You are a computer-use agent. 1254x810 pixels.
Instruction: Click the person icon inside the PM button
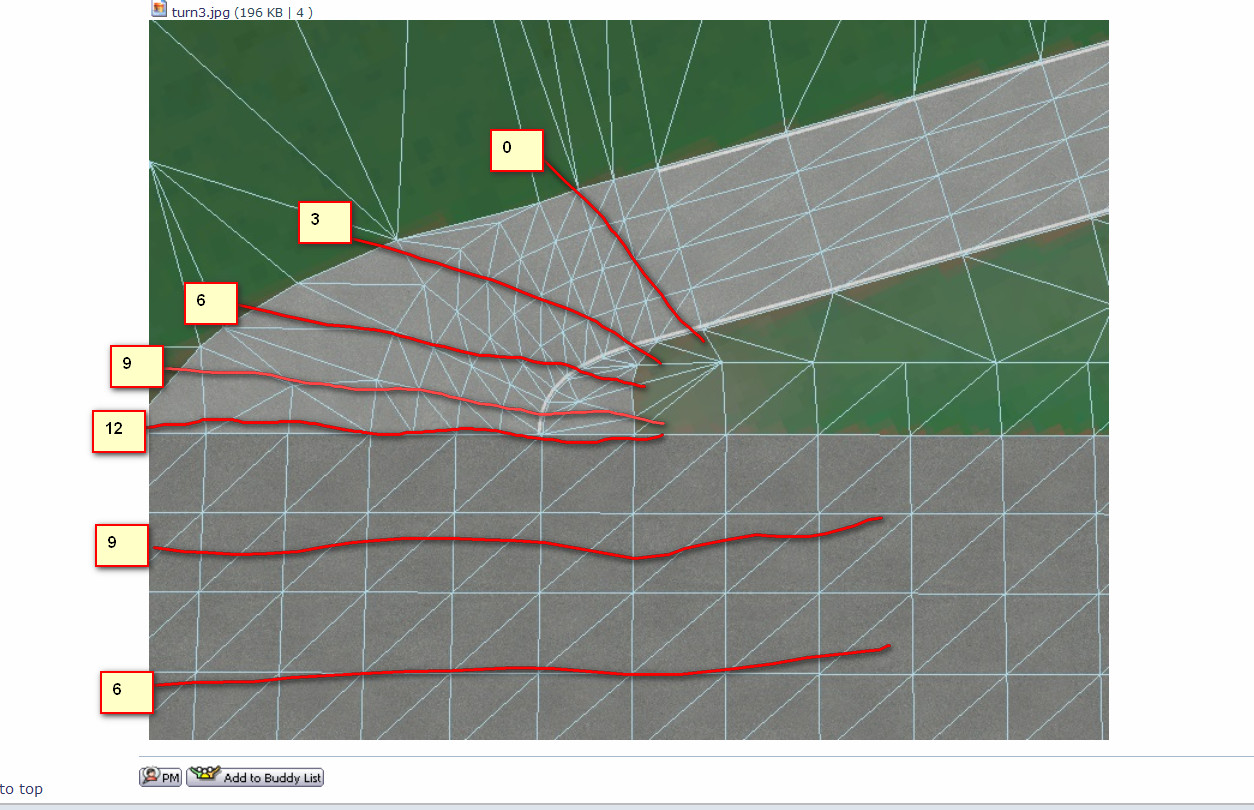[152, 777]
